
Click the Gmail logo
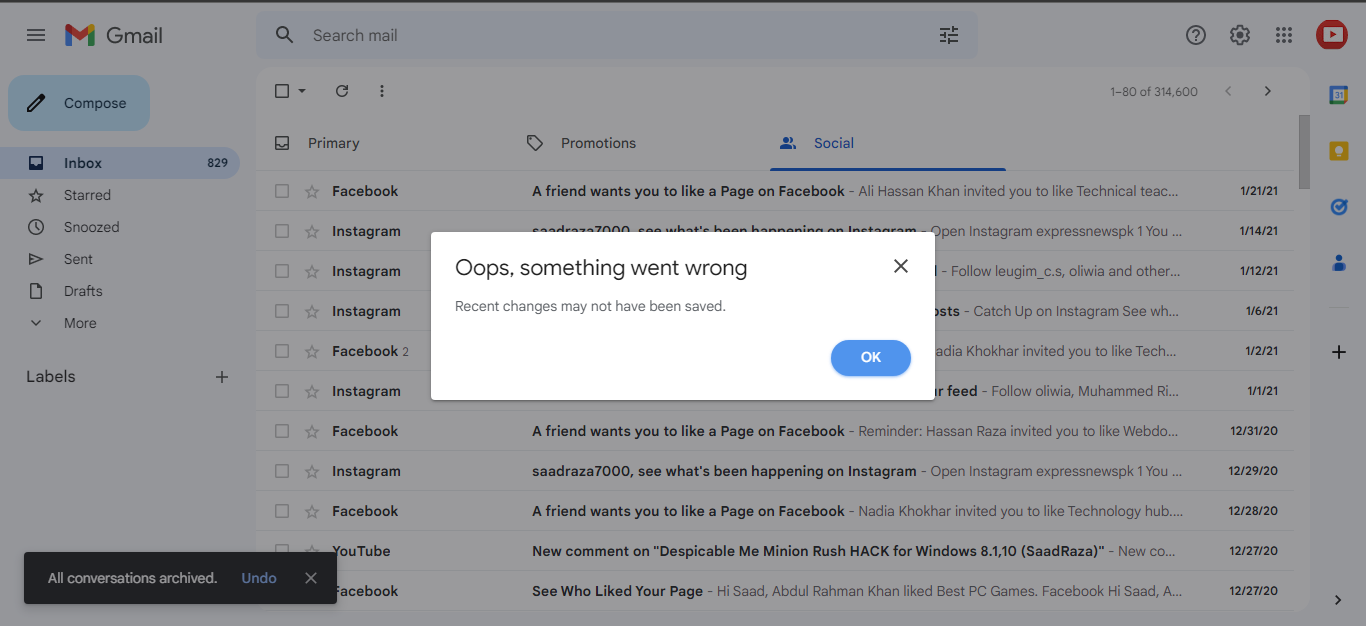tap(113, 35)
